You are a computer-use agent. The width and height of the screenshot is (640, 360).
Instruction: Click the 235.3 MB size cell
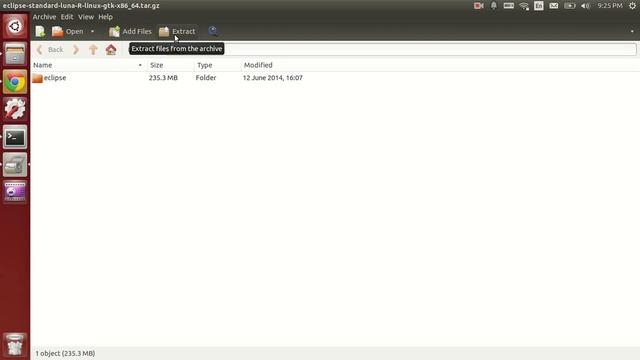pyautogui.click(x=163, y=78)
